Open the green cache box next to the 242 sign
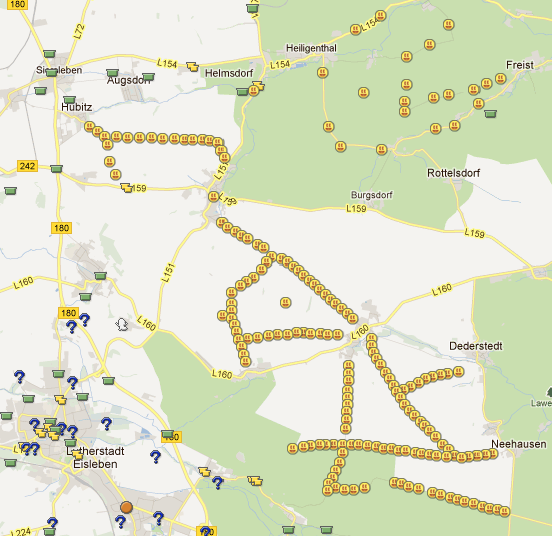The width and height of the screenshot is (552, 536). click(x=56, y=169)
